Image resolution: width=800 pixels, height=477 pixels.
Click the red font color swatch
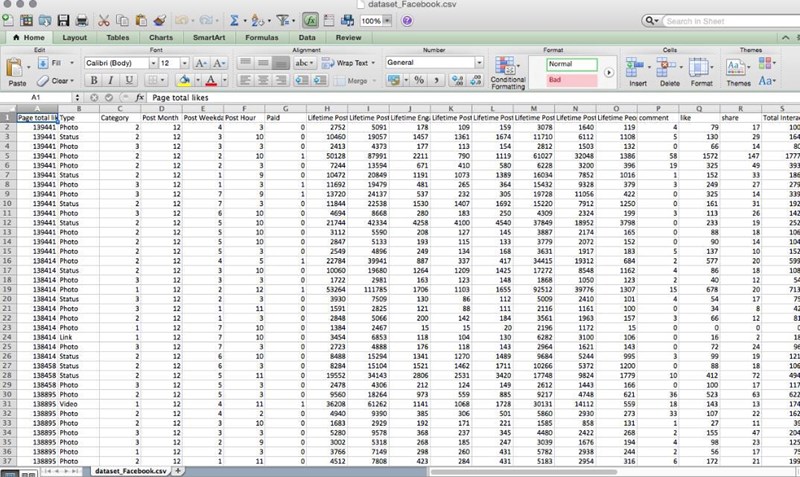(212, 80)
